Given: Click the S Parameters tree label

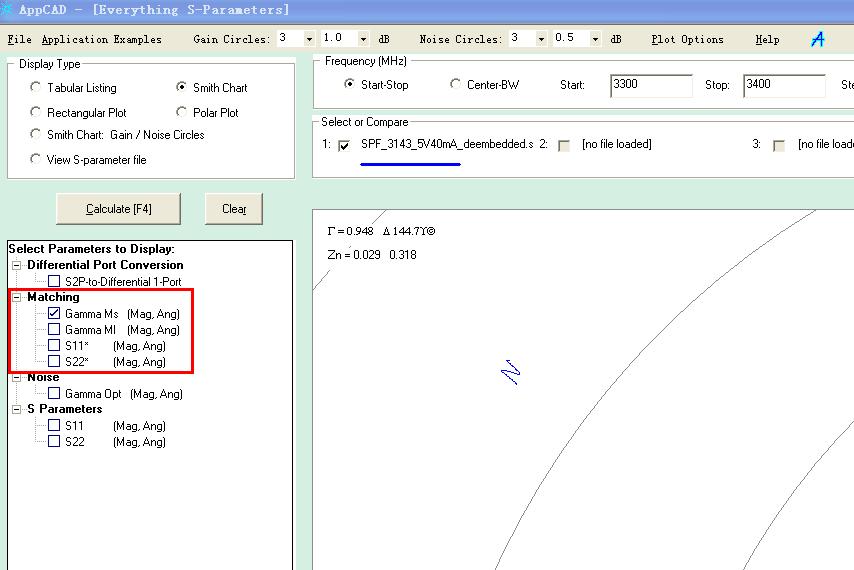Looking at the screenshot, I should [65, 409].
